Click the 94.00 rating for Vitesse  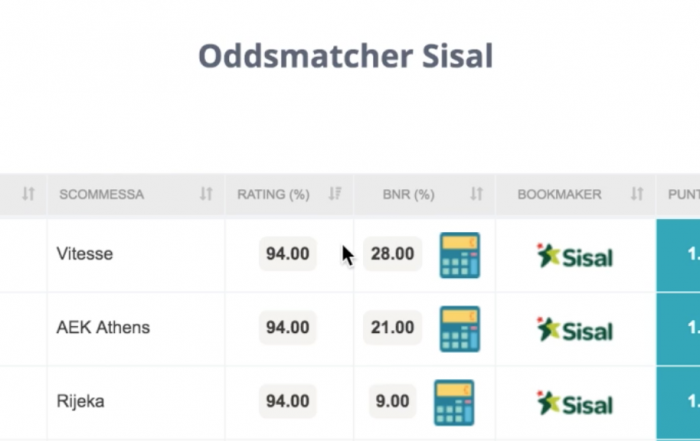[x=288, y=254]
